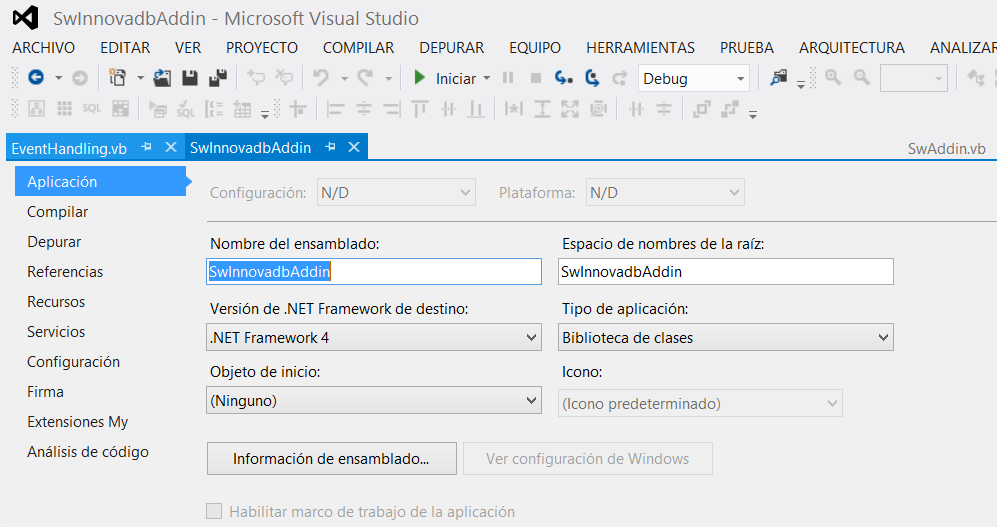Click the 'Nombre del ensamblado' text field
The width and height of the screenshot is (997, 527).
pyautogui.click(x=374, y=271)
